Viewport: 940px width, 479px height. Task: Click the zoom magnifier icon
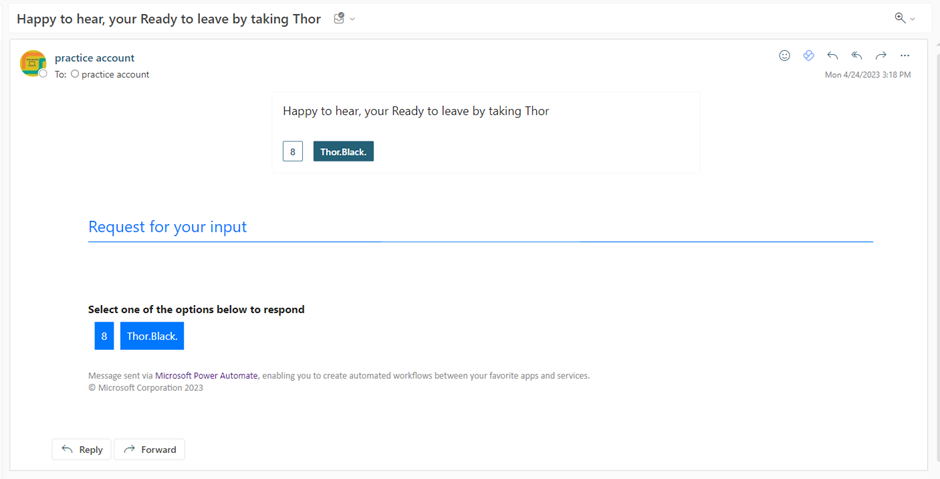click(x=900, y=18)
